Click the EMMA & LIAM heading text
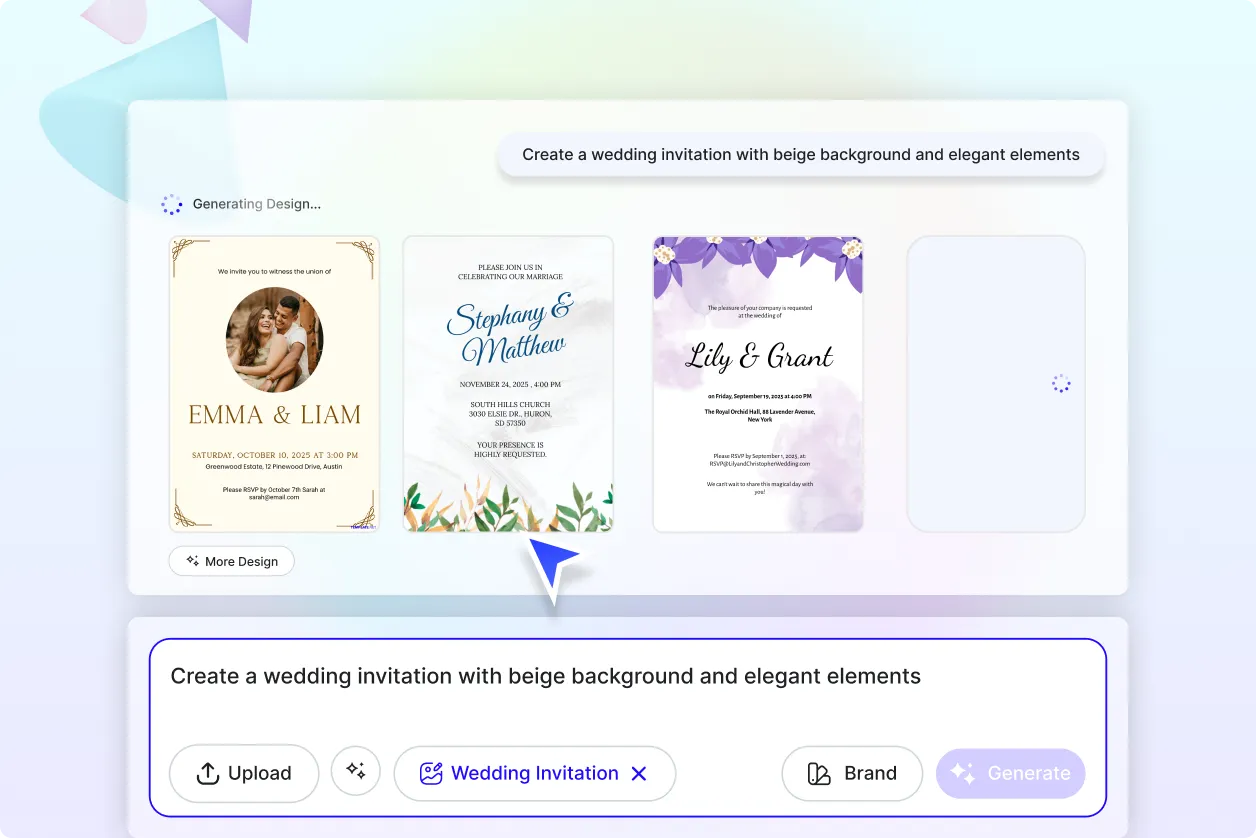 (x=274, y=414)
